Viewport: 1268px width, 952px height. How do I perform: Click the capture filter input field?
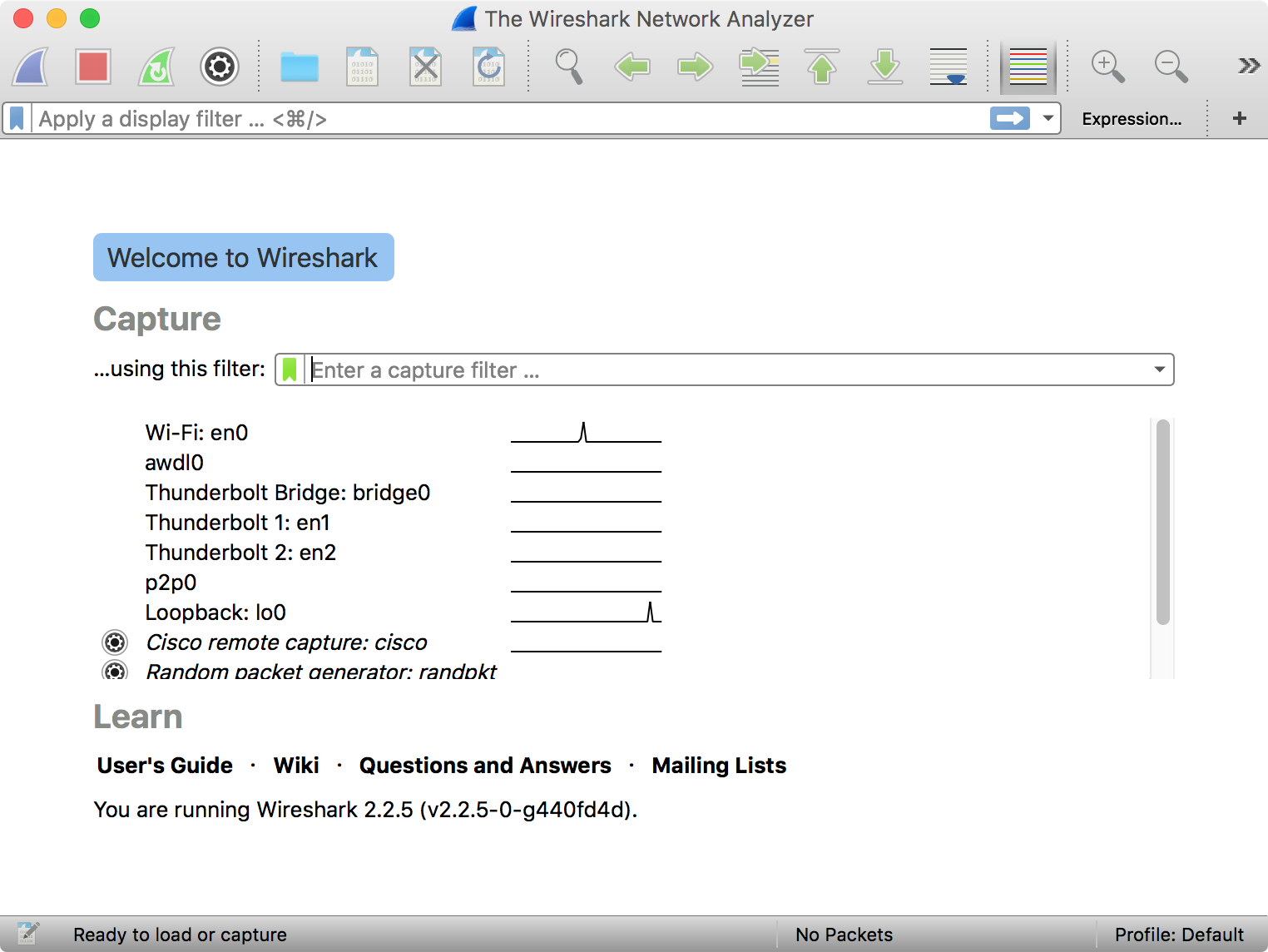(x=726, y=369)
